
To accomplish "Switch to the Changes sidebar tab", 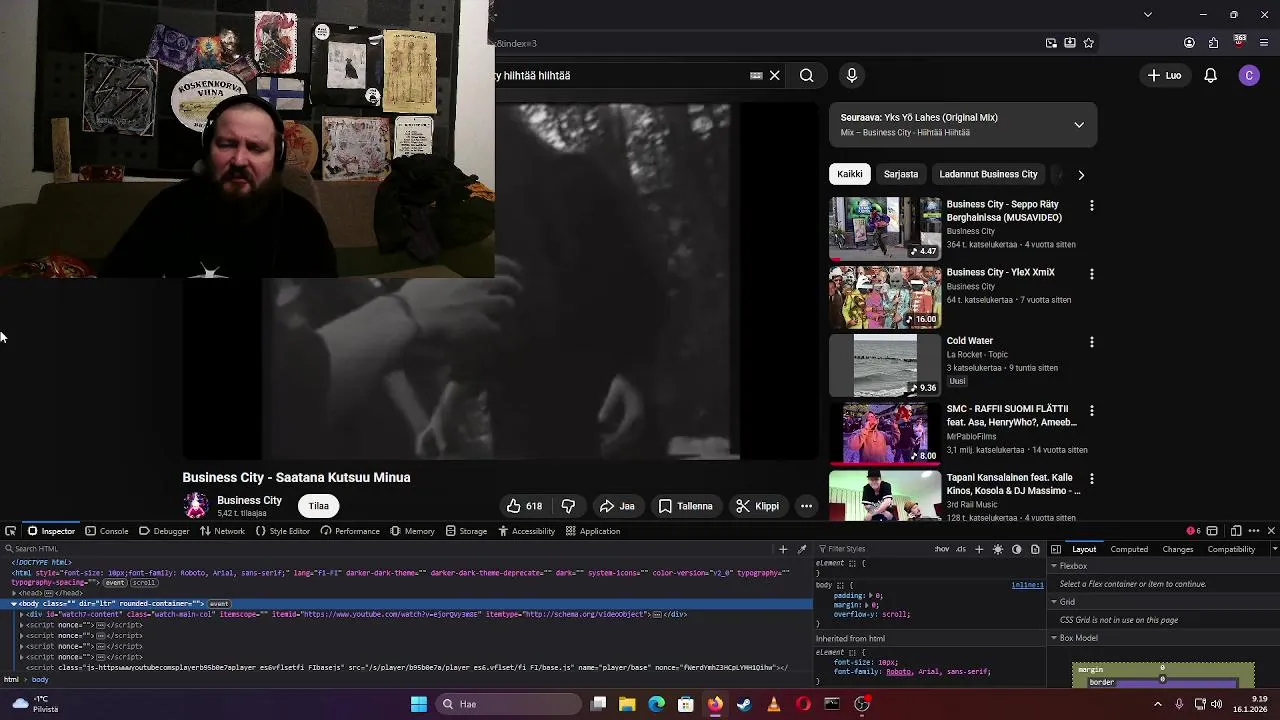I will (1177, 549).
